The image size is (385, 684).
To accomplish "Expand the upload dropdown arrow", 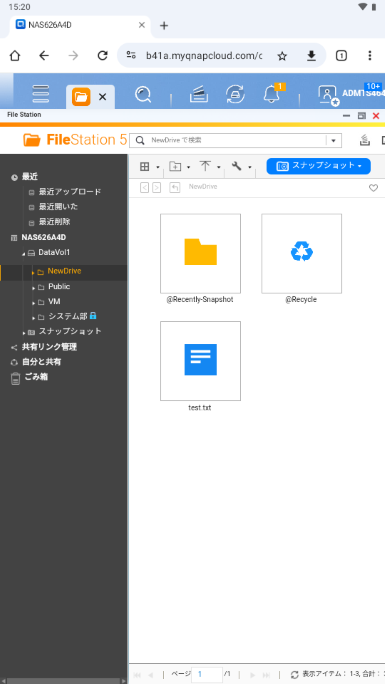I will (x=219, y=167).
